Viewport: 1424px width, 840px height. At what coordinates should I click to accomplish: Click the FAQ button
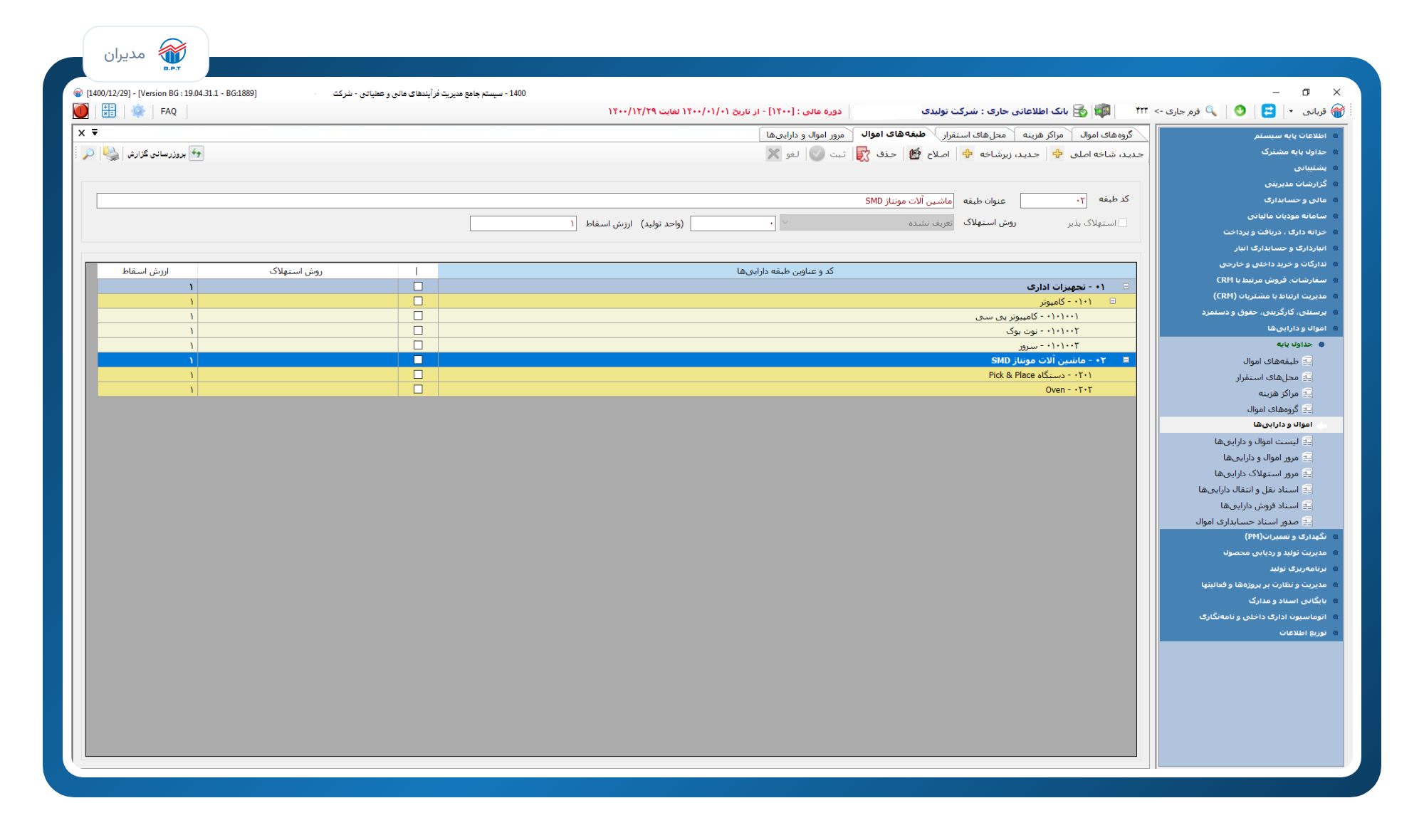click(169, 111)
